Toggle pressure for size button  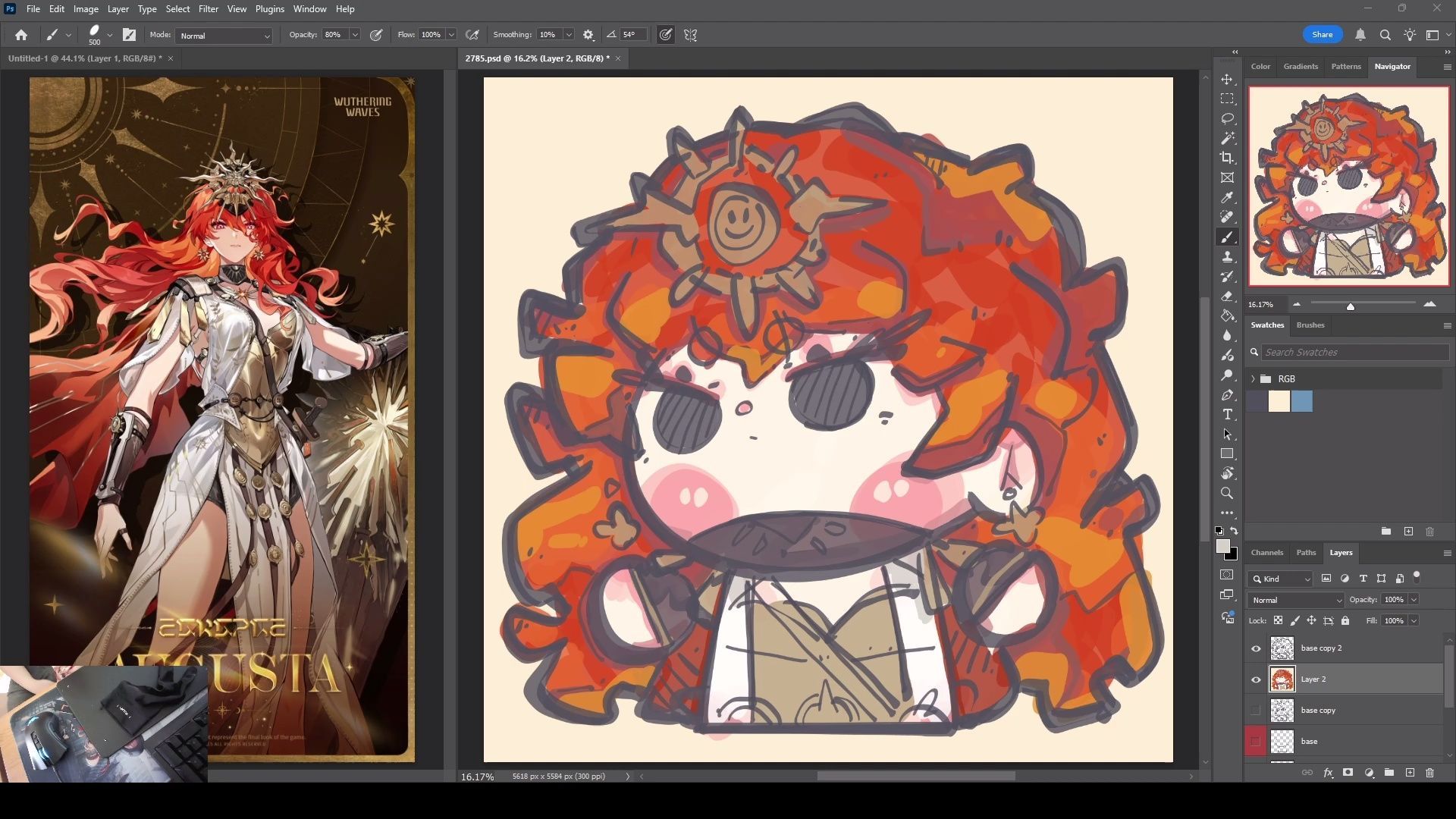665,35
